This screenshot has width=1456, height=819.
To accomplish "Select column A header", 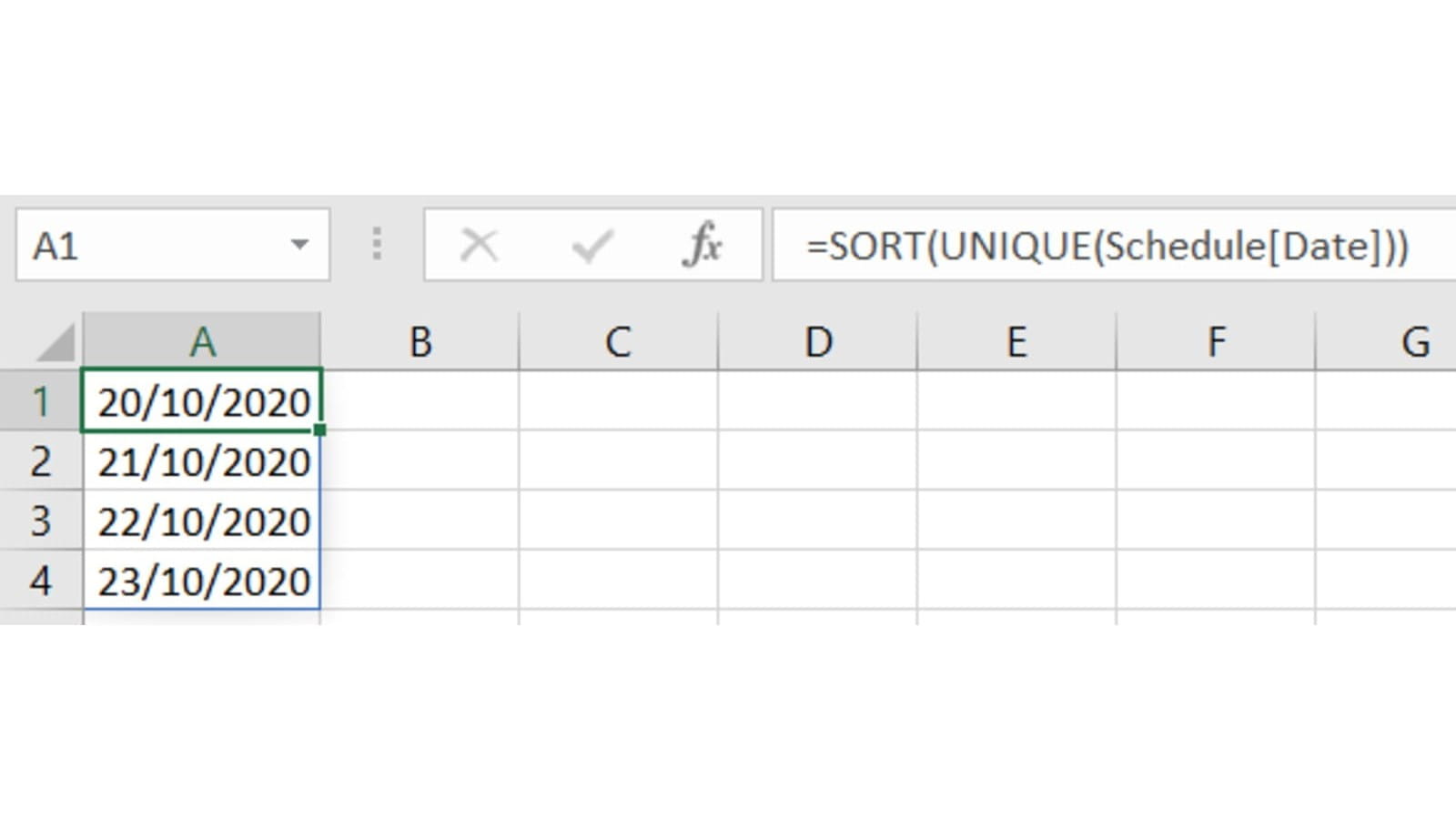I will tap(202, 342).
